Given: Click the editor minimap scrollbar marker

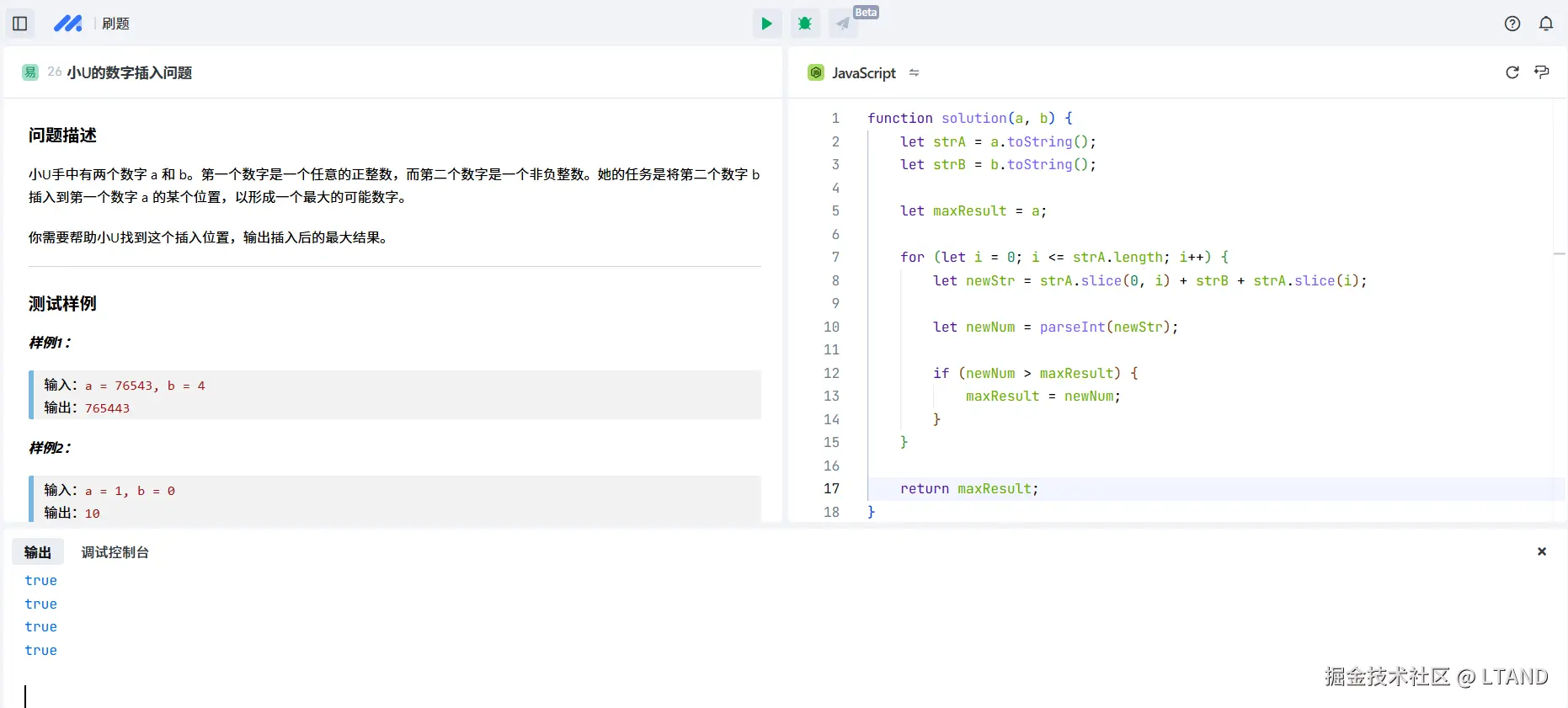Looking at the screenshot, I should click(1560, 254).
